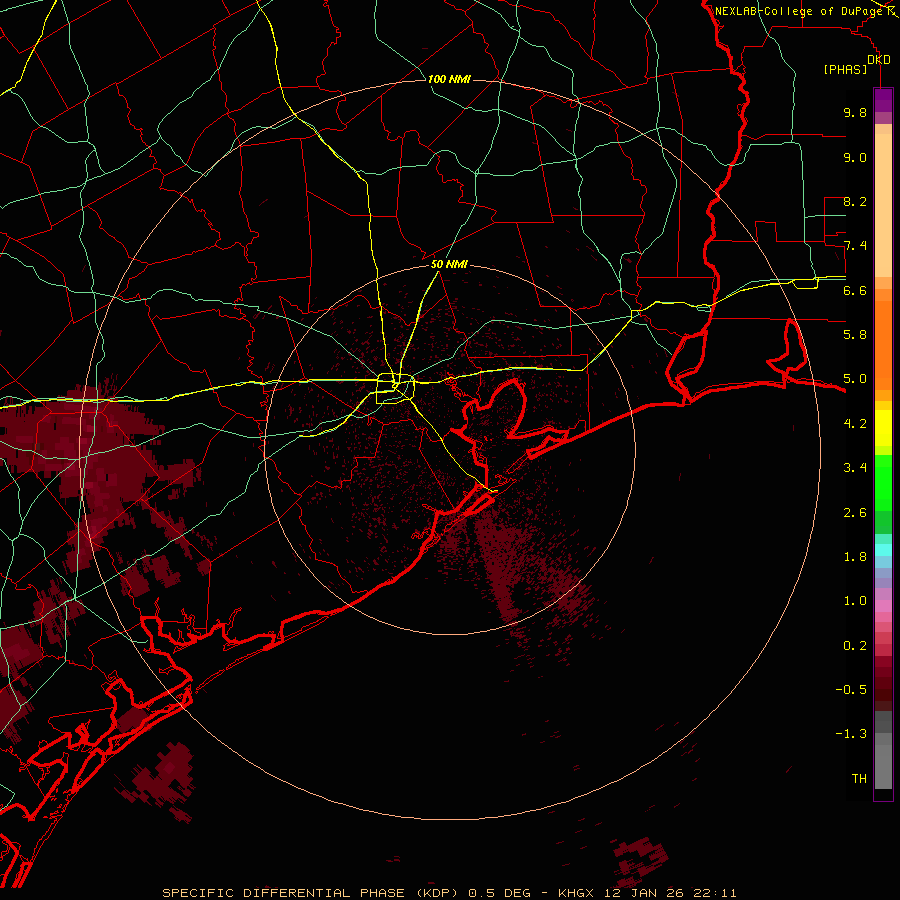Select the 7.4 scale value
This screenshot has height=900, width=900.
pyautogui.click(x=855, y=246)
